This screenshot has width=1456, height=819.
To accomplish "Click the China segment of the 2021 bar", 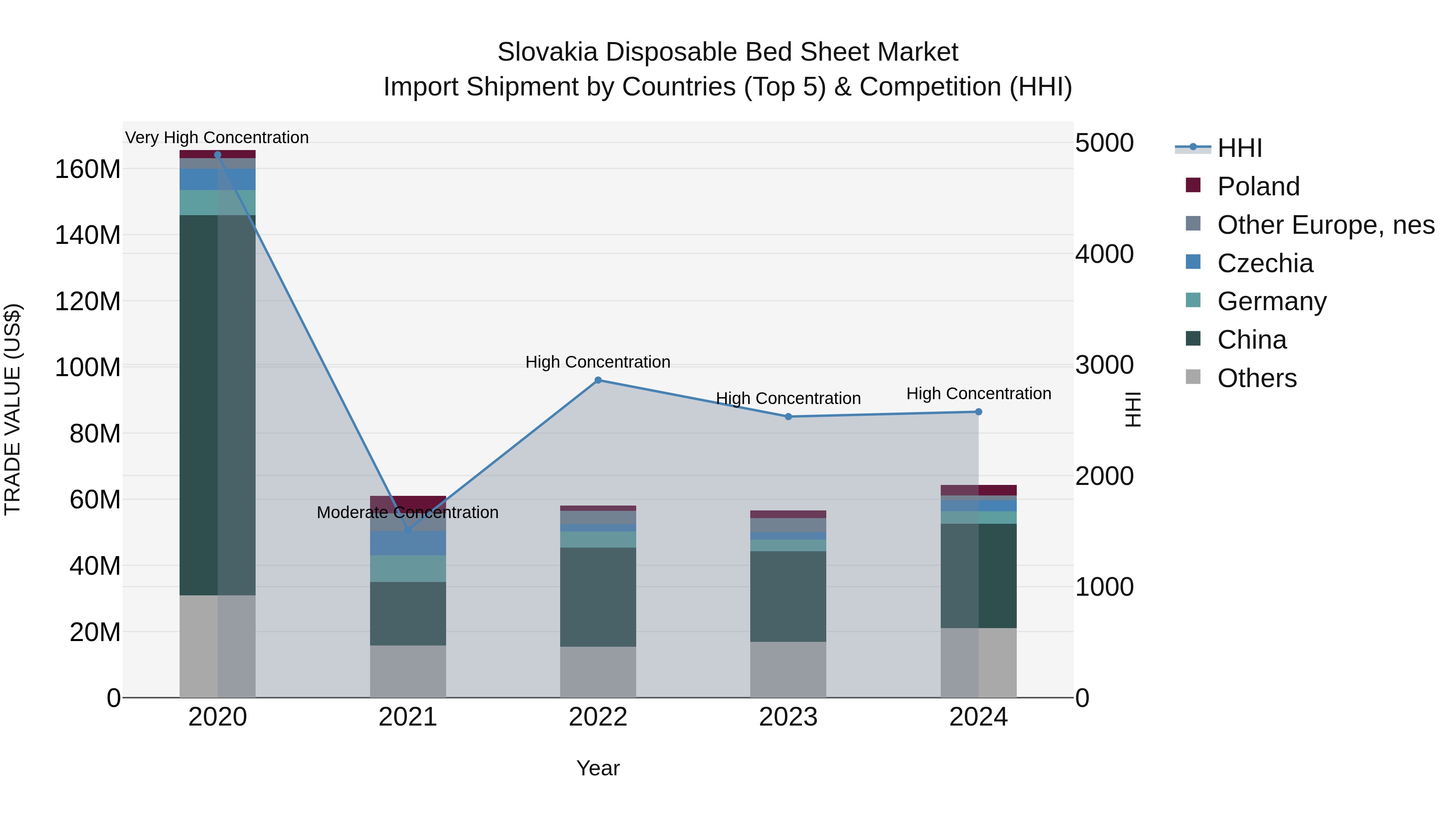I will [408, 614].
